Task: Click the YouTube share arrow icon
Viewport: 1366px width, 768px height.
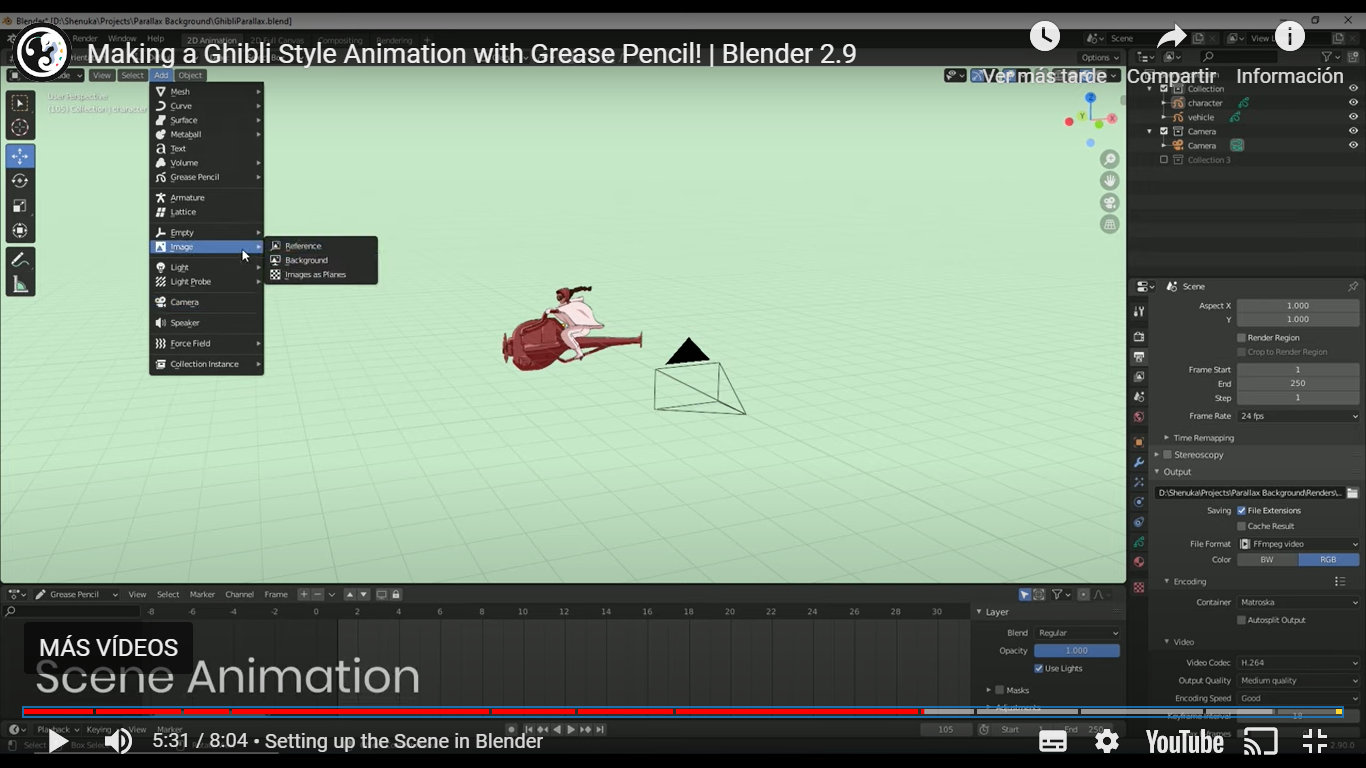Action: click(1171, 38)
